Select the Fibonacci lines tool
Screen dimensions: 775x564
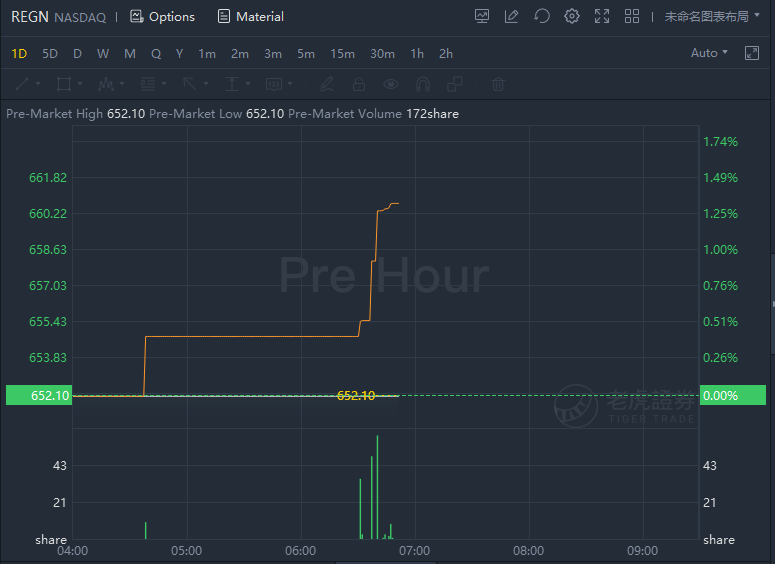148,84
